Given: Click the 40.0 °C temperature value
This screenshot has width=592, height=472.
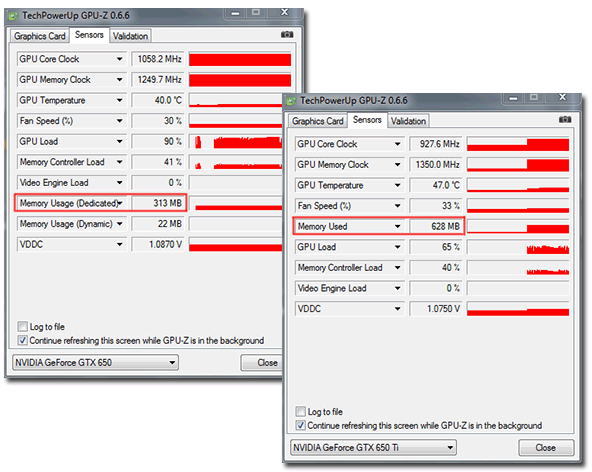Looking at the screenshot, I should click(158, 100).
